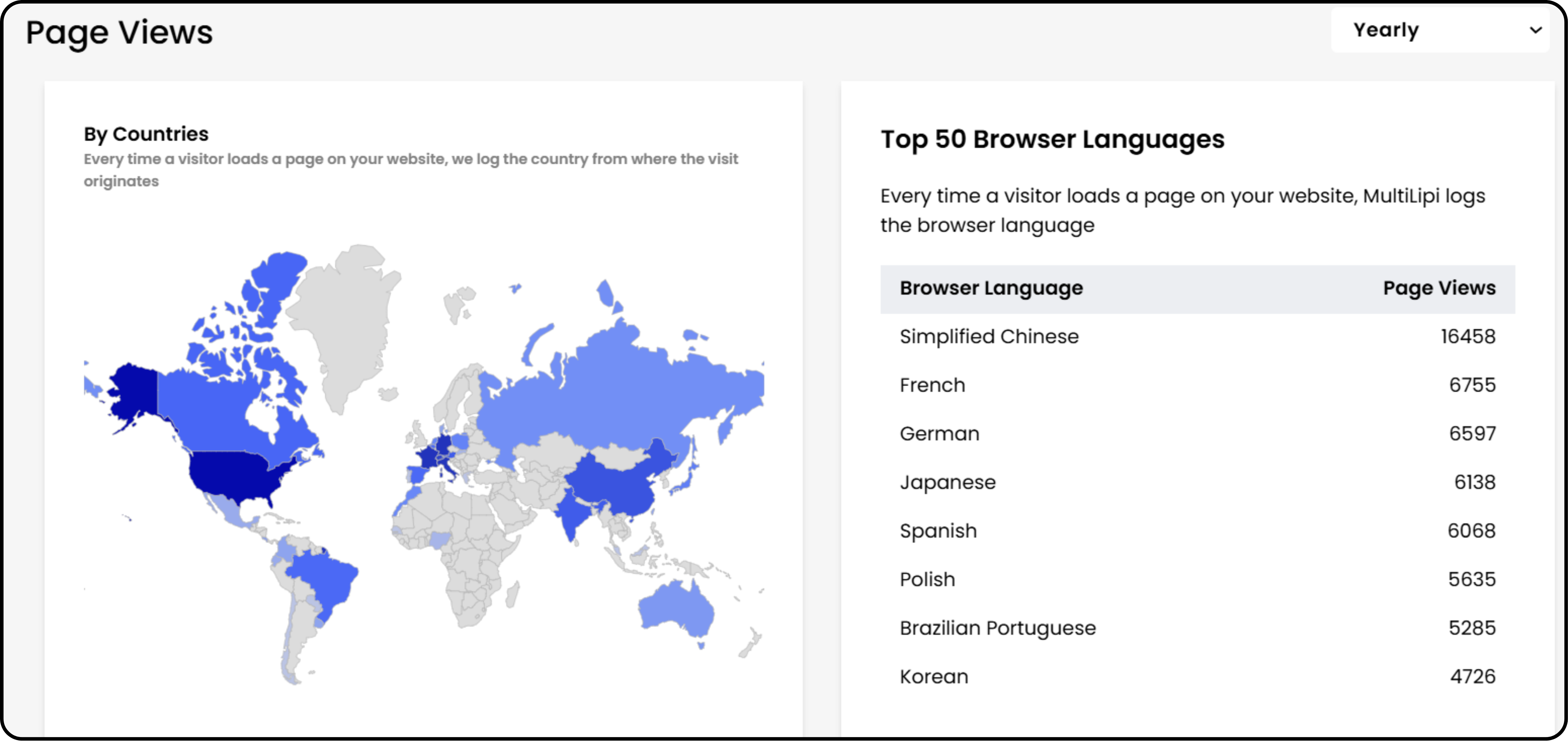The width and height of the screenshot is (1568, 741).
Task: Click the By Countries heading
Action: click(146, 134)
